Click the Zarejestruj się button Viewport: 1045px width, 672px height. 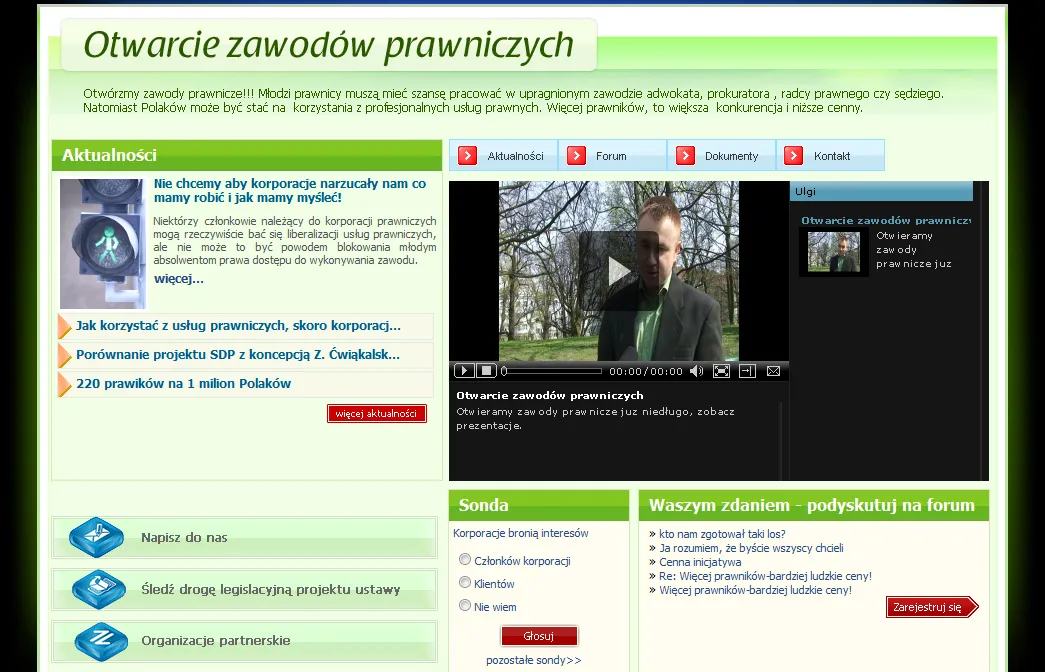click(x=932, y=607)
